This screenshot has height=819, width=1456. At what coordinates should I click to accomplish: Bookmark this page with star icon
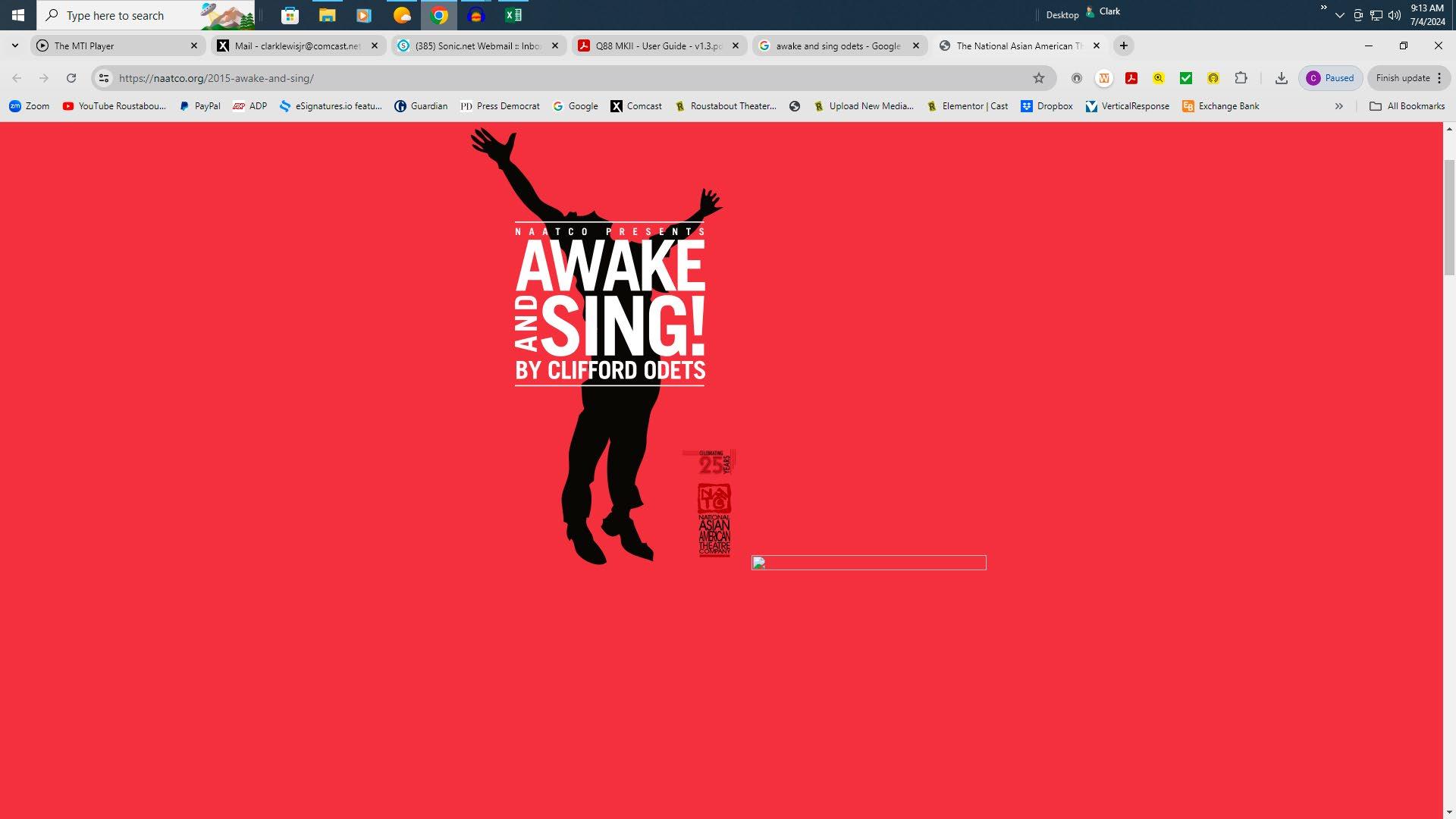(1038, 78)
